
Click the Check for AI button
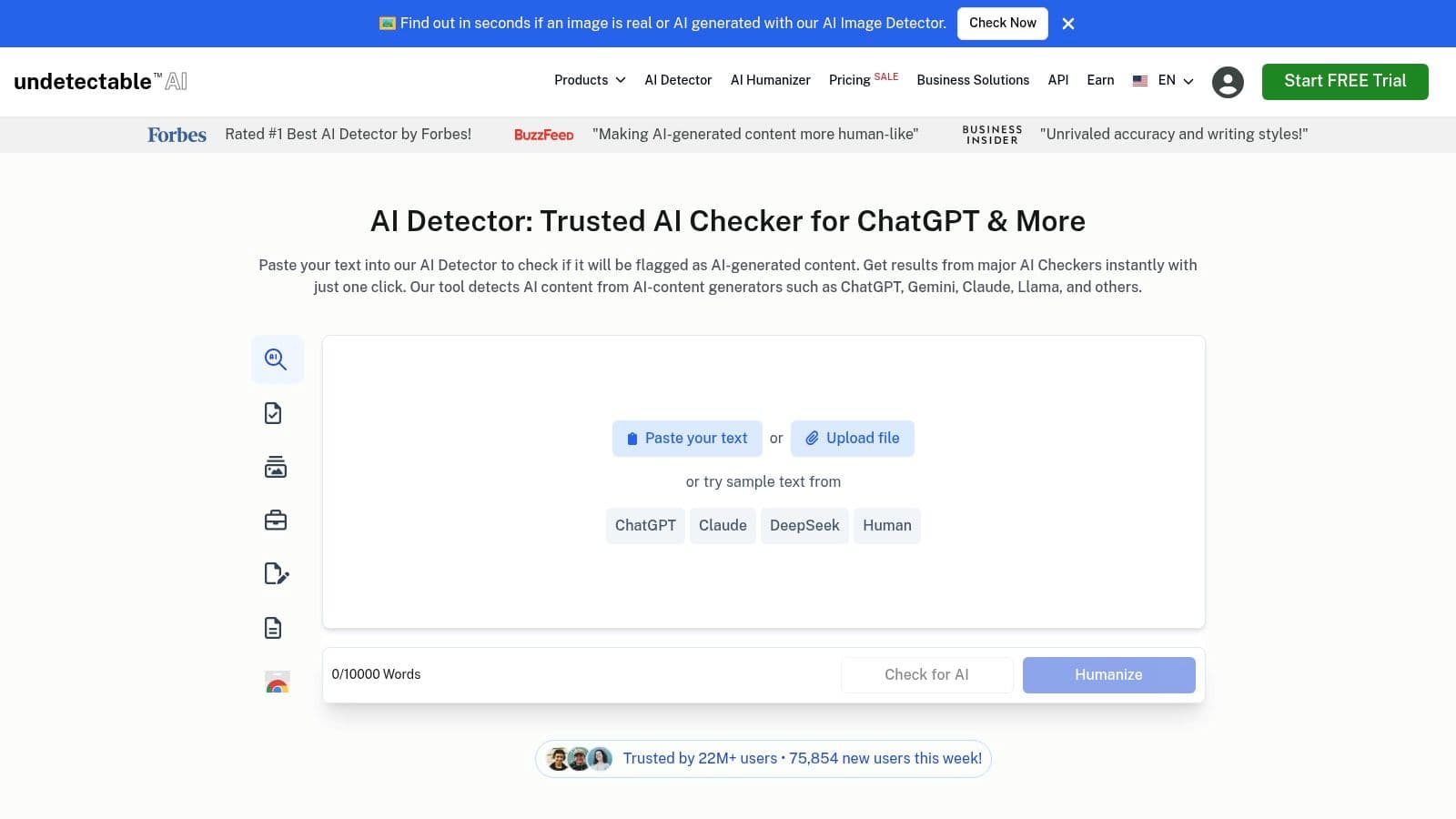pyautogui.click(x=926, y=675)
